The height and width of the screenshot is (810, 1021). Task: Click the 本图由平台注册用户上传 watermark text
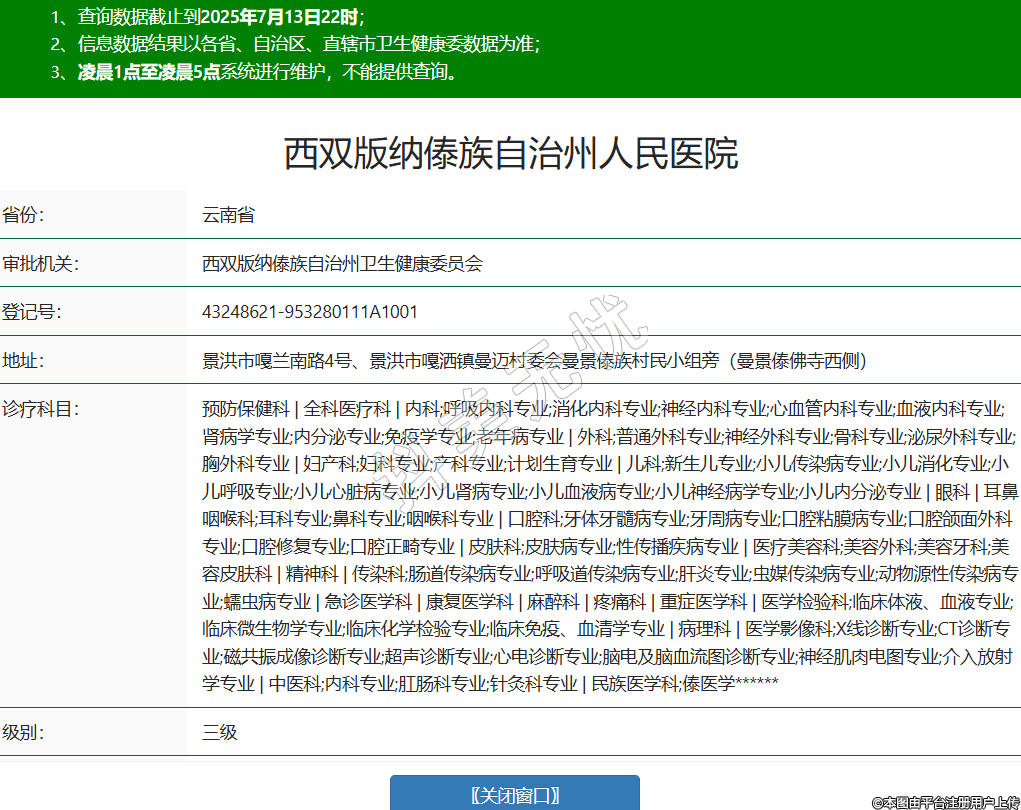coord(945,801)
